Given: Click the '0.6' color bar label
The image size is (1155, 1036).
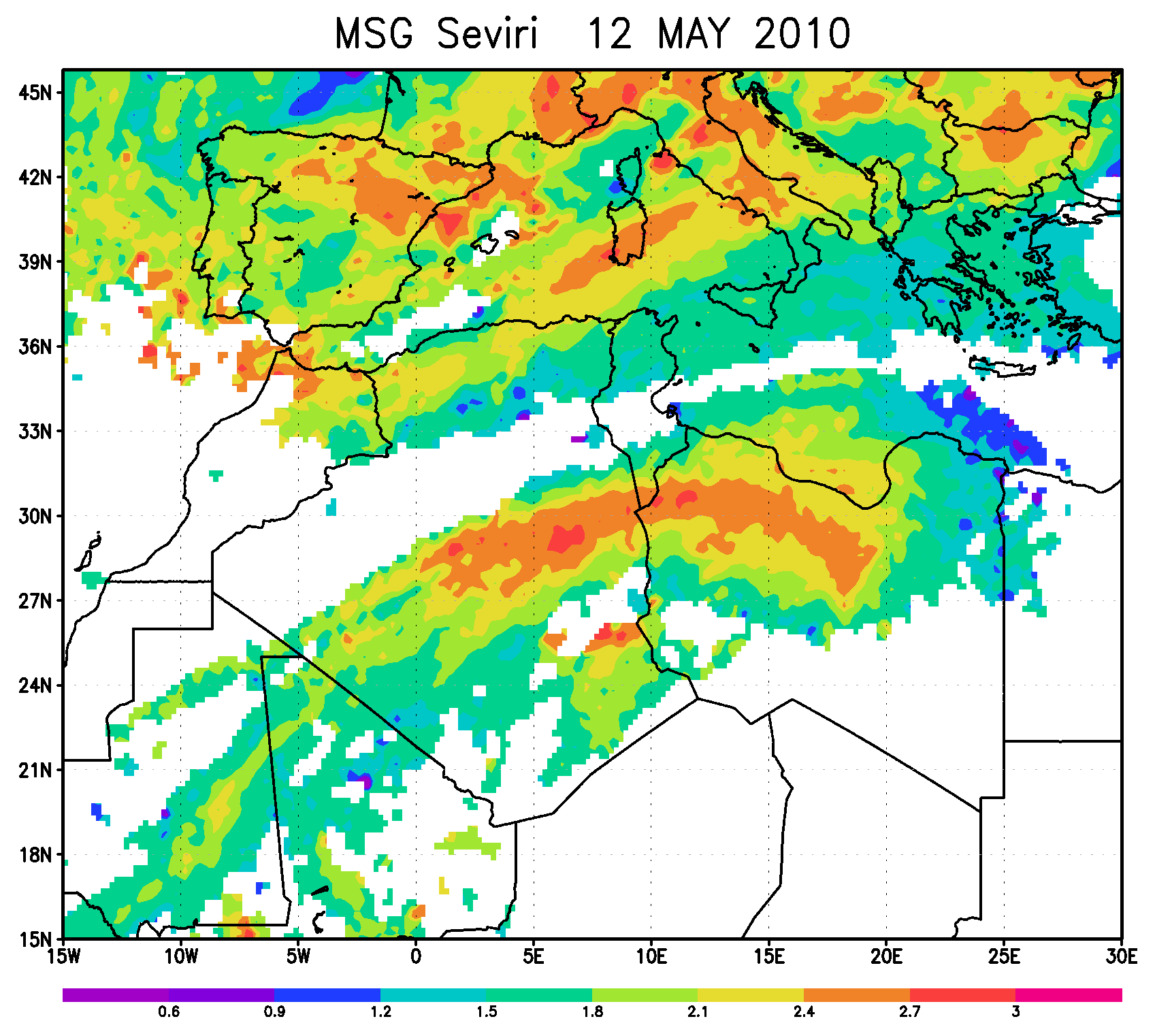Looking at the screenshot, I should click(x=169, y=1012).
